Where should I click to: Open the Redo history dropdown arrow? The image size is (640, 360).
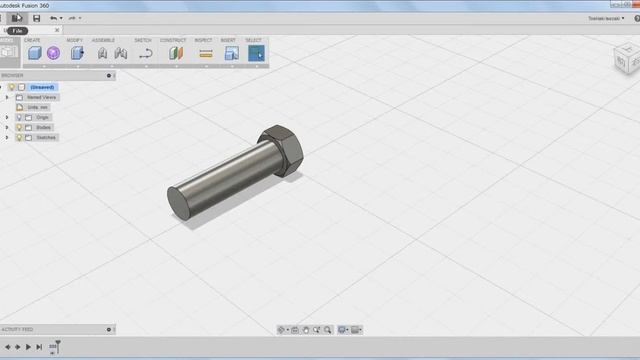(80, 18)
